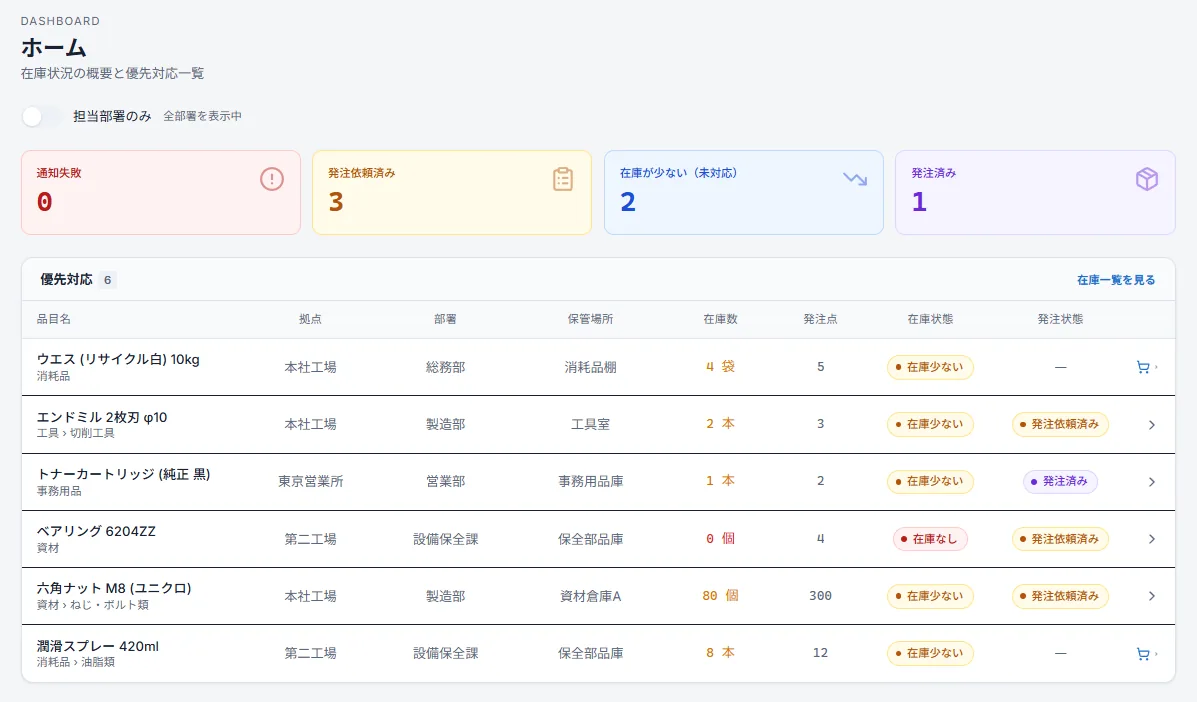
Task: Click item name 潤滑スプレー 420ml
Action: pyautogui.click(x=98, y=646)
